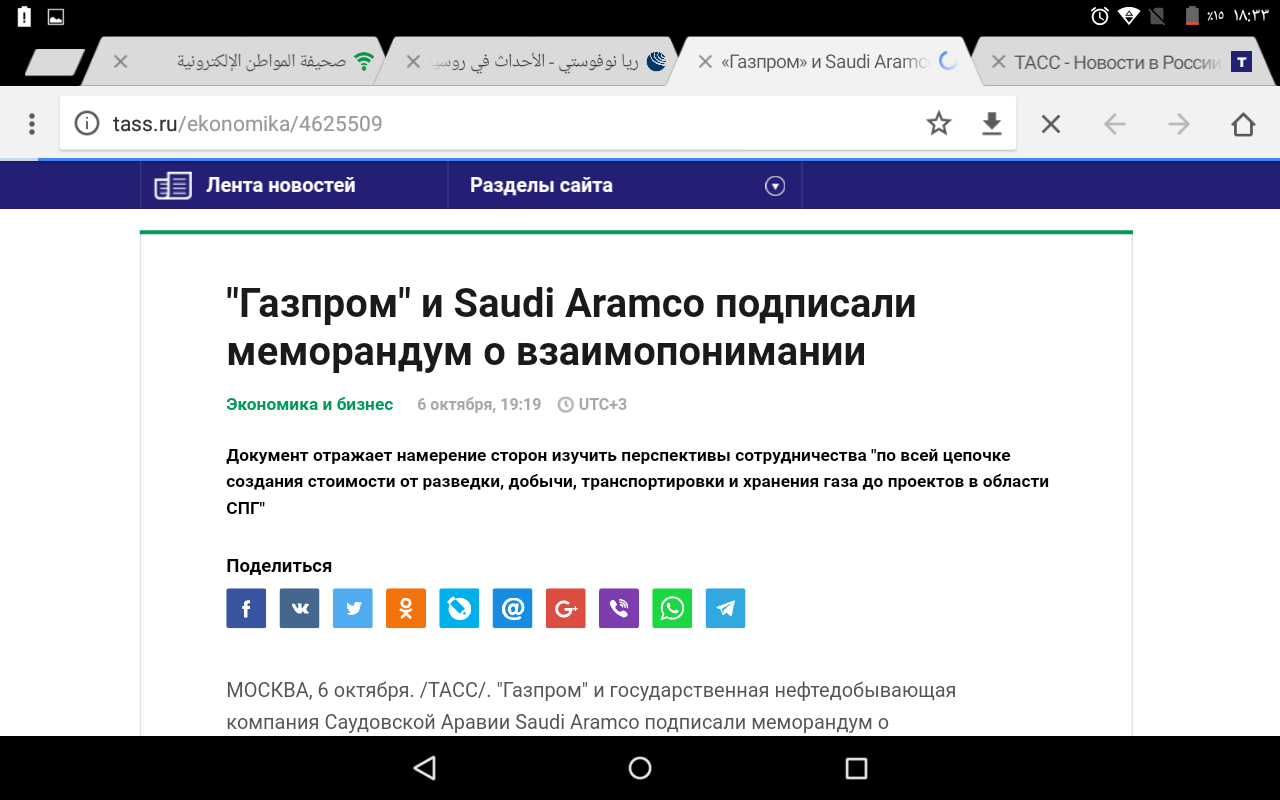Open the browser three-dot menu
This screenshot has width=1280, height=800.
coord(32,124)
